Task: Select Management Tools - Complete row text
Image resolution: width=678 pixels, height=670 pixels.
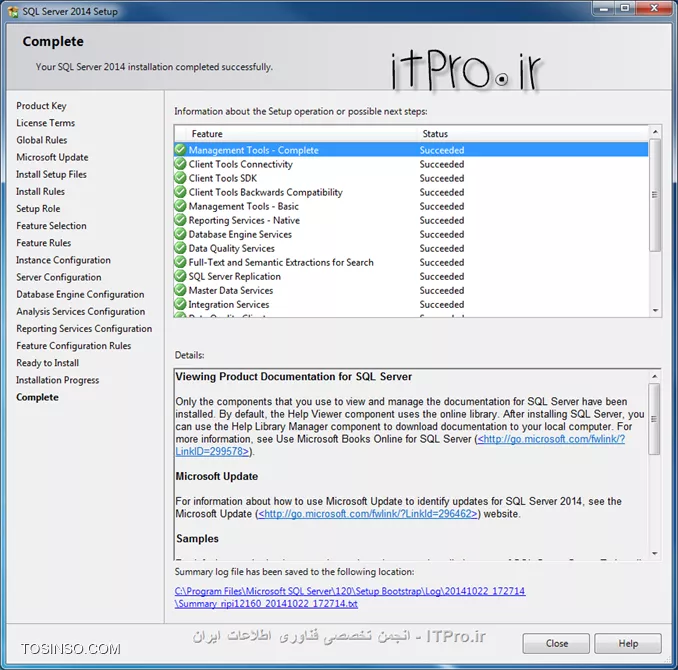Action: (x=253, y=150)
